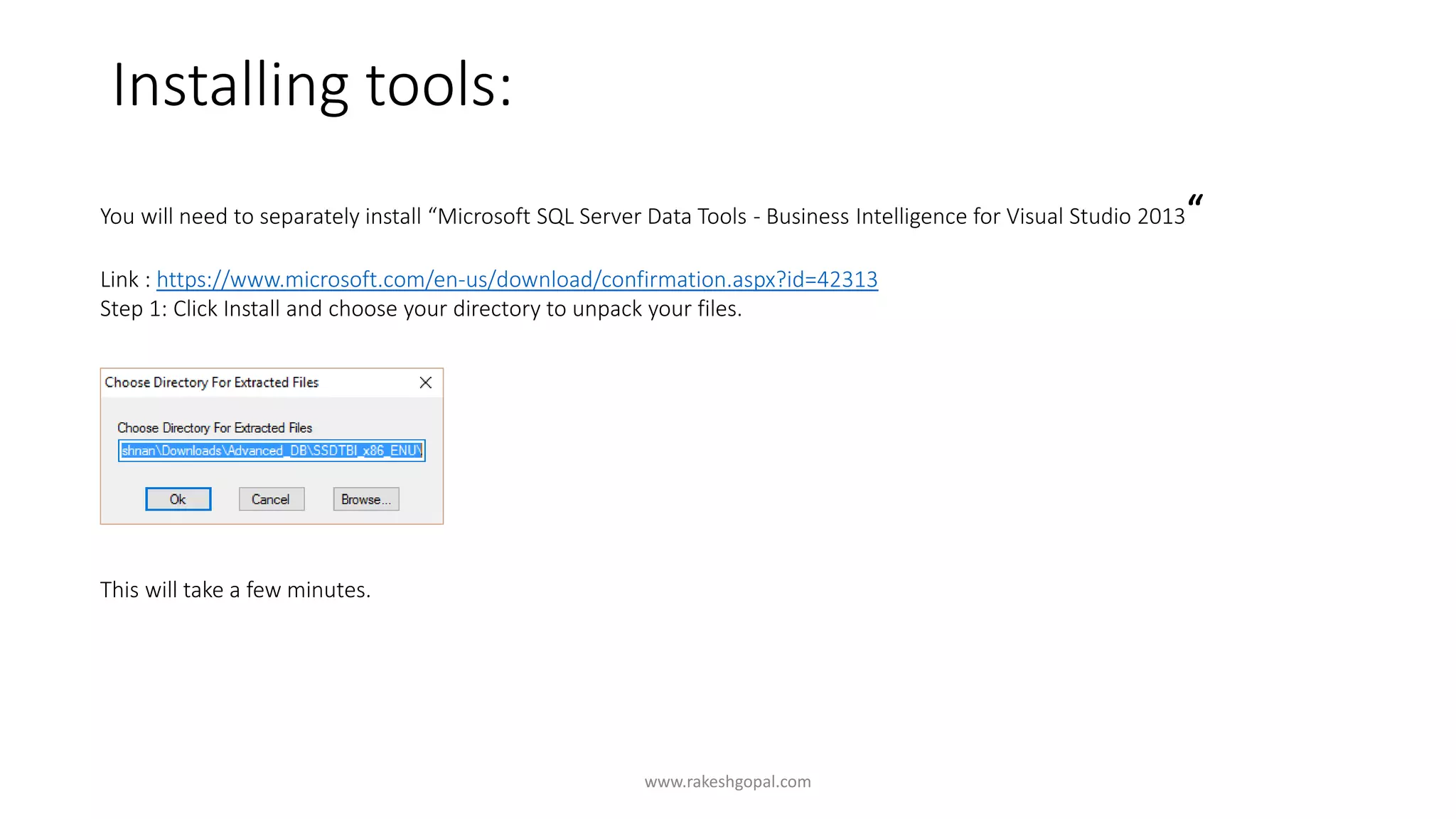Close the Choose Directory For Extracted Files dialog
The width and height of the screenshot is (1456, 819).
426,382
